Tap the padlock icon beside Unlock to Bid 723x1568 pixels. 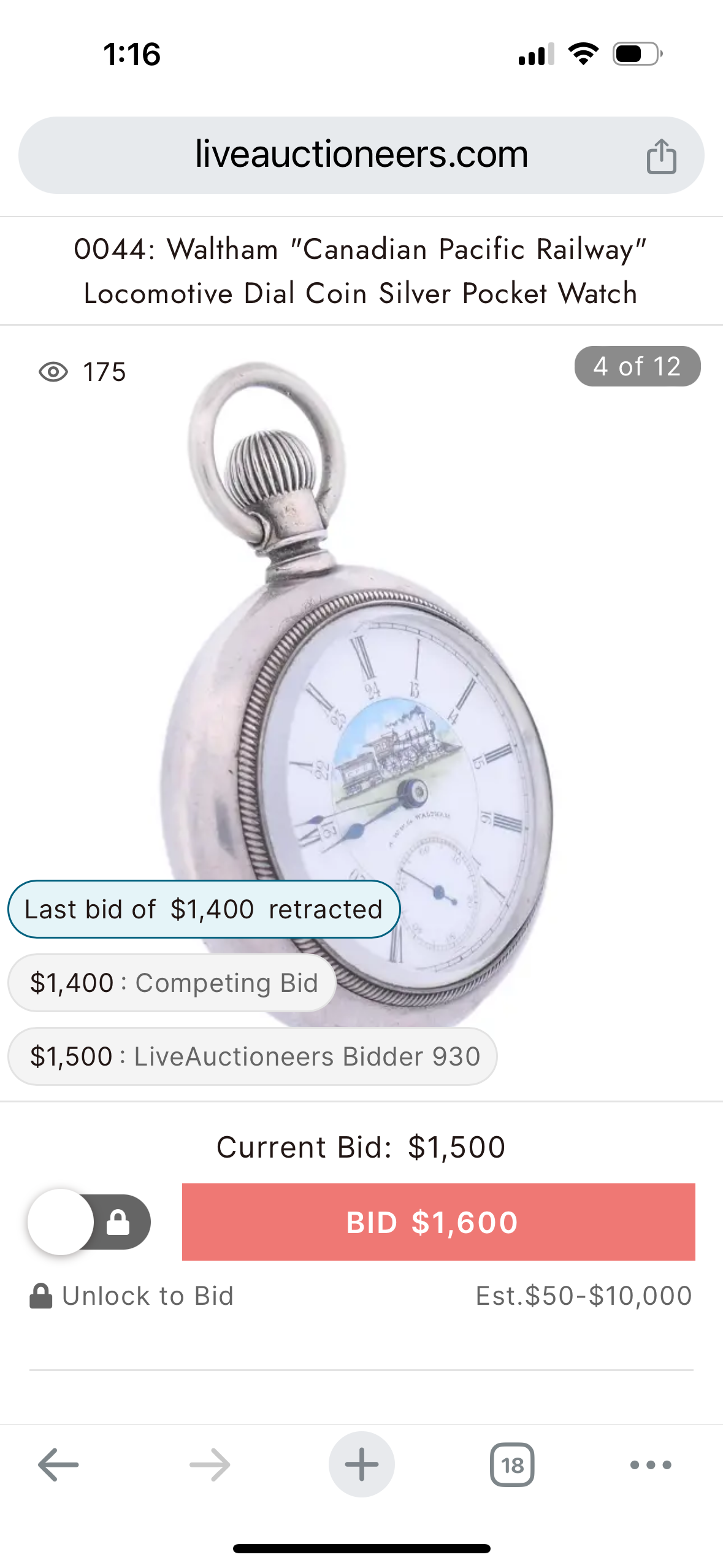click(x=41, y=1296)
